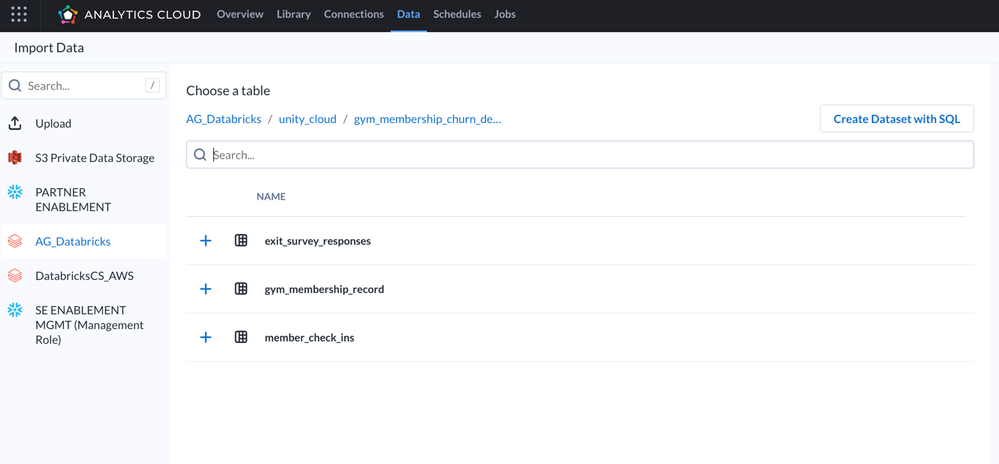Click the Import Data heading
This screenshot has width=999, height=464.
click(49, 48)
